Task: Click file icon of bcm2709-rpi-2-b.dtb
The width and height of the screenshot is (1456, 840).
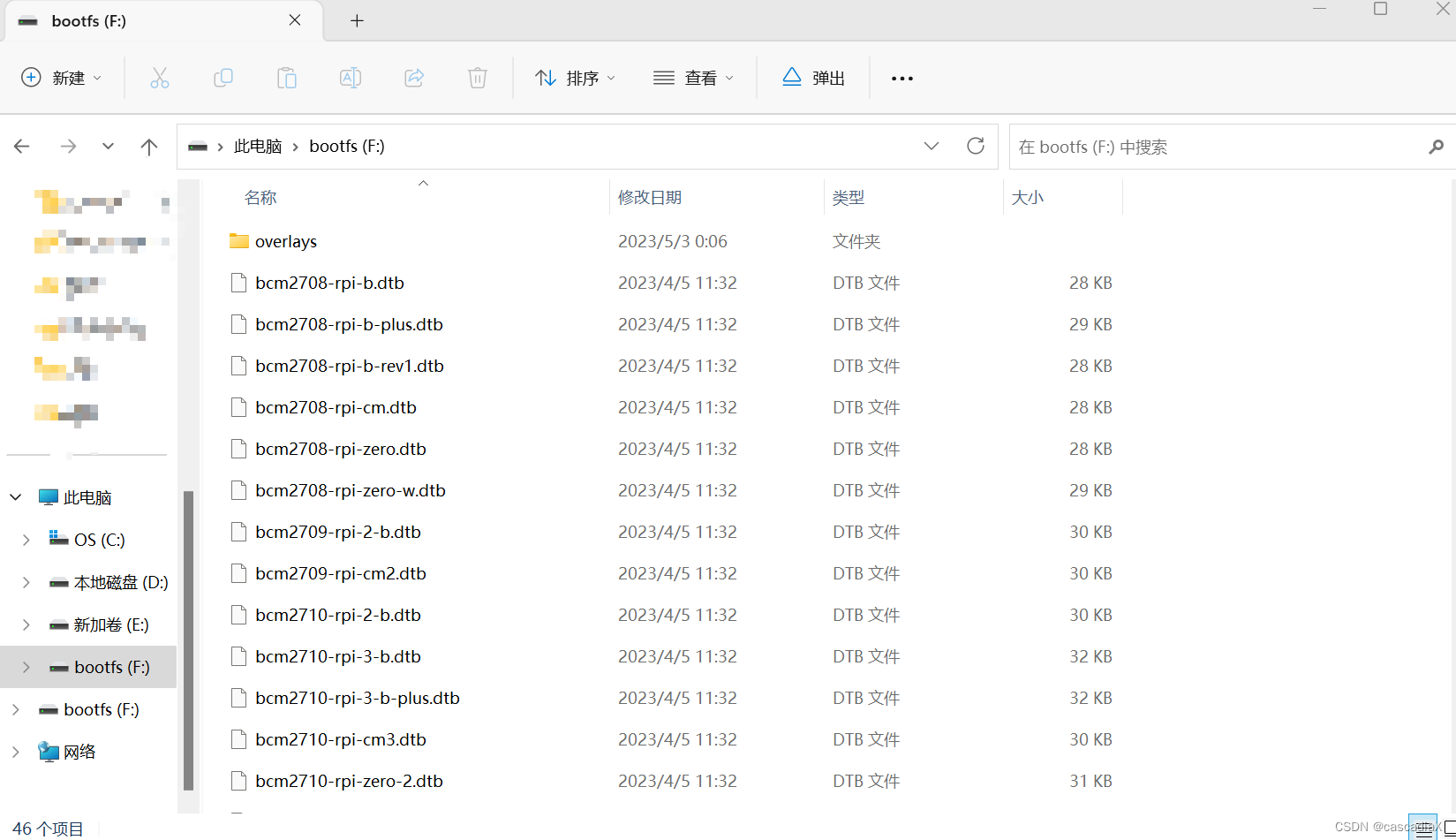Action: [x=238, y=532]
